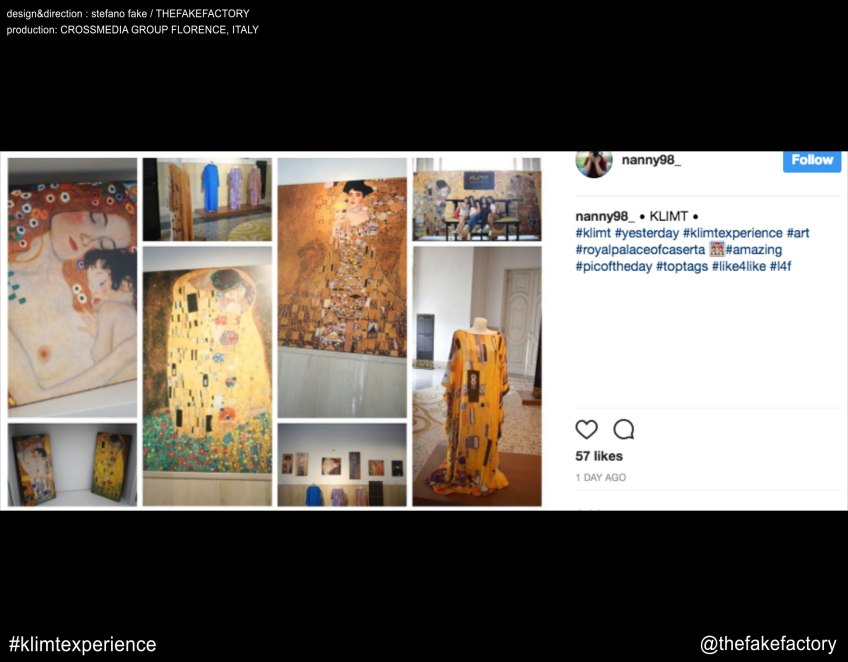Viewport: 848px width, 662px height.
Task: Open comments via speech bubble icon
Action: click(624, 429)
